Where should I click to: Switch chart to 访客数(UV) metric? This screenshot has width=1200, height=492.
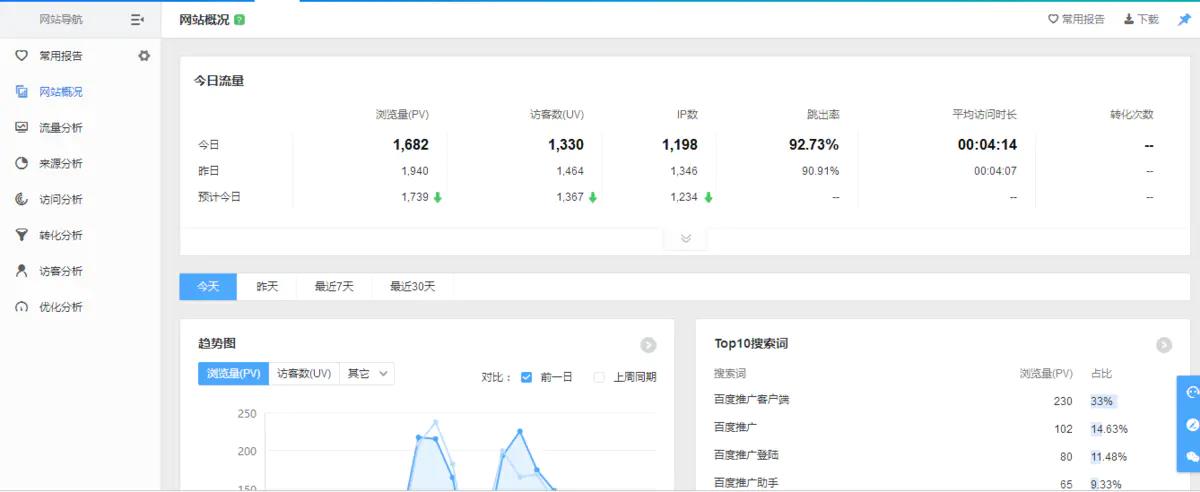(304, 373)
